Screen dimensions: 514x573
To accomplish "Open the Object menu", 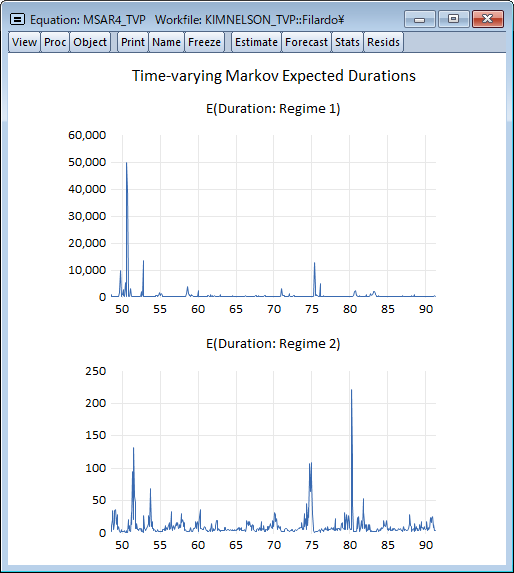I will (x=90, y=42).
